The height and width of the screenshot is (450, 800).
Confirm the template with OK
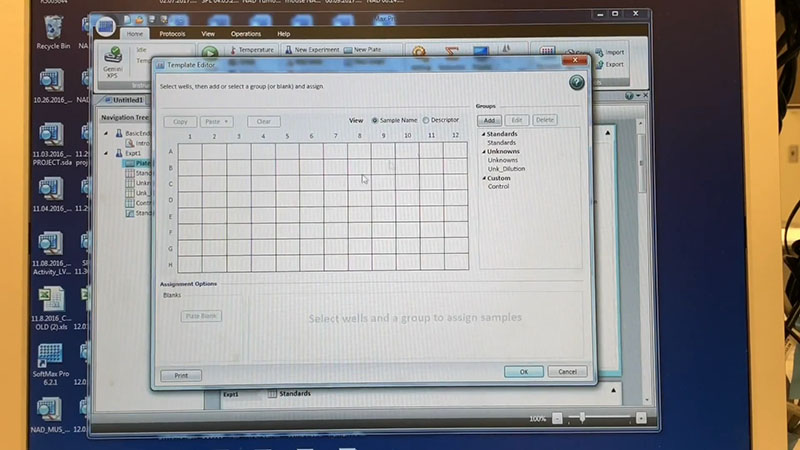[x=523, y=372]
